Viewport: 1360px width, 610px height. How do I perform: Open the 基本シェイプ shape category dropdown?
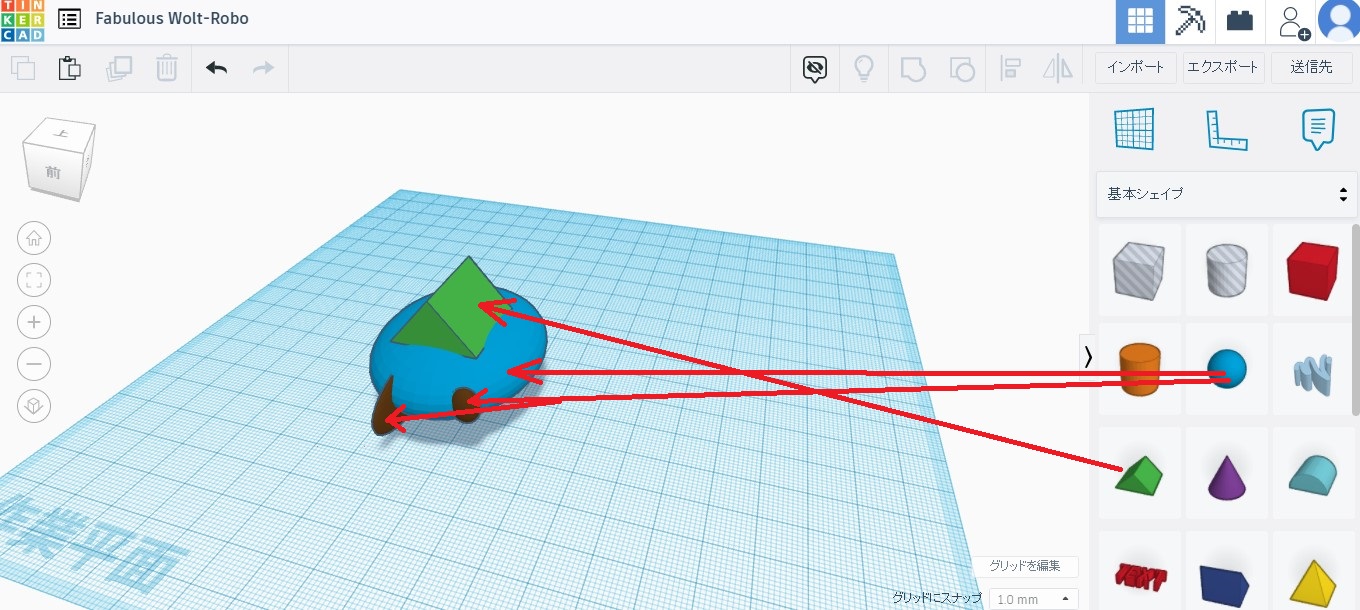pos(1227,194)
